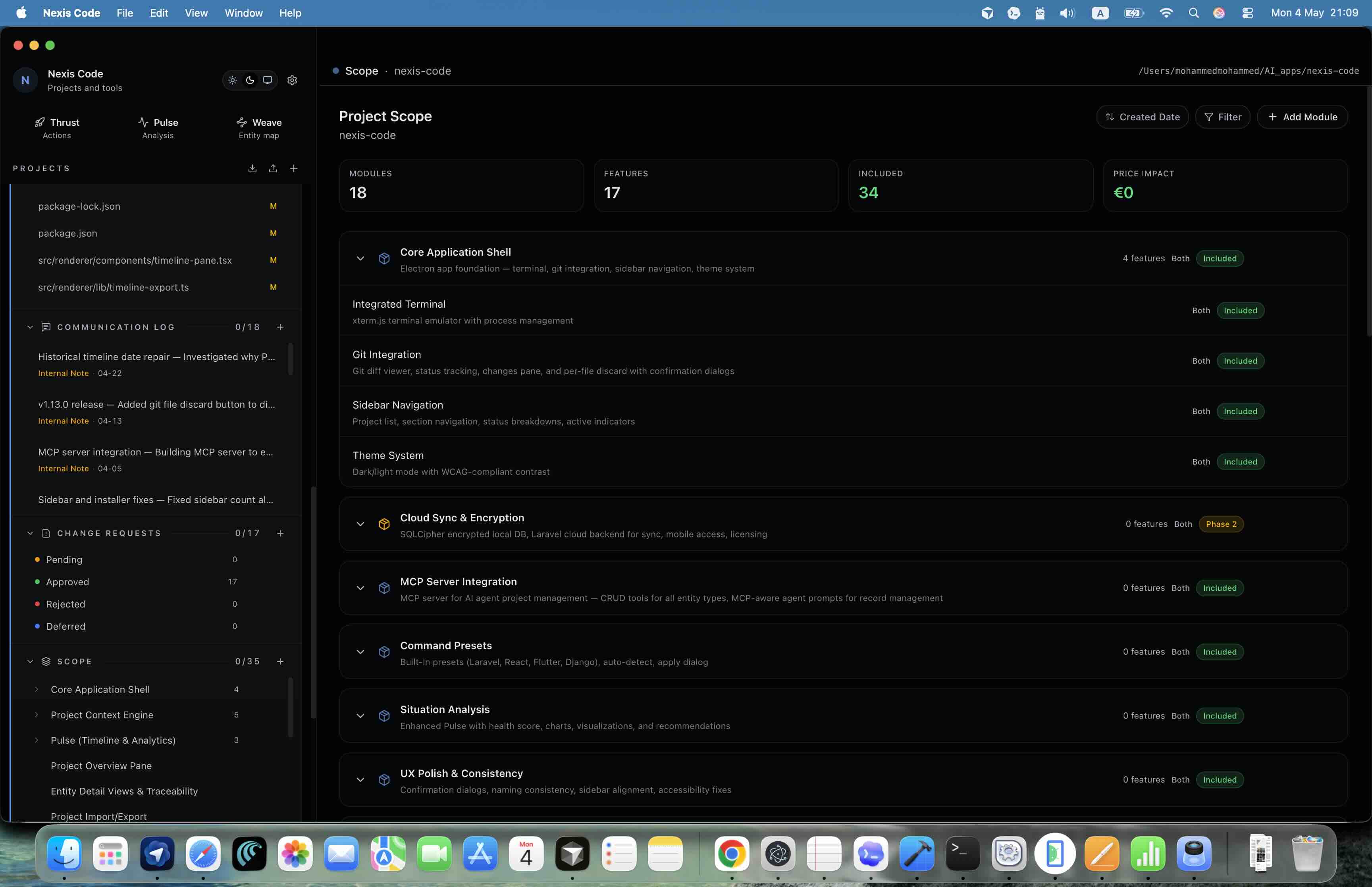The width and height of the screenshot is (1372, 887).
Task: Click the yellow cube icon on Cloud Sync & Encryption
Action: (x=384, y=524)
